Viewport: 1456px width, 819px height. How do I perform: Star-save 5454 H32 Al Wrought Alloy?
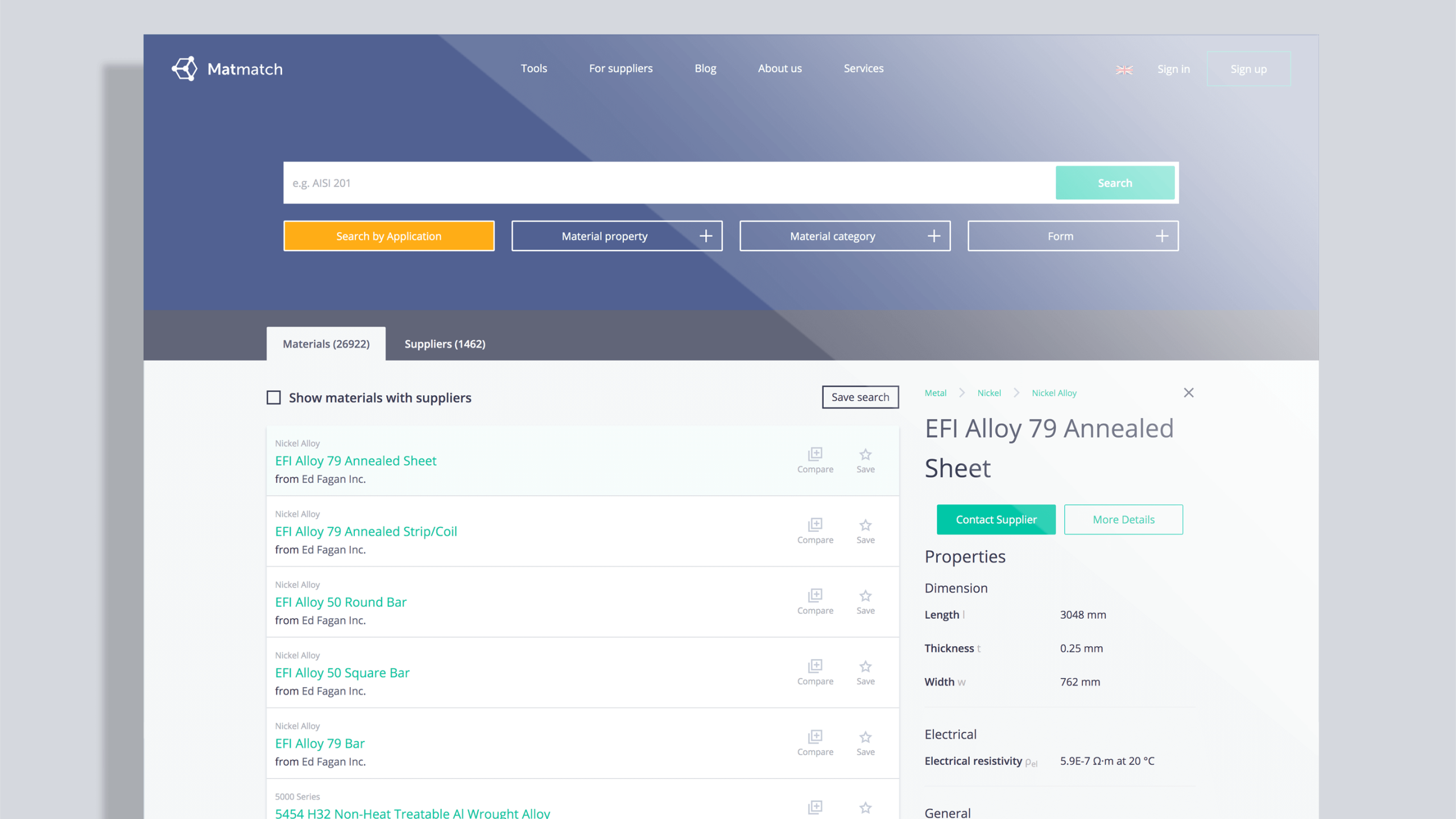coord(865,808)
